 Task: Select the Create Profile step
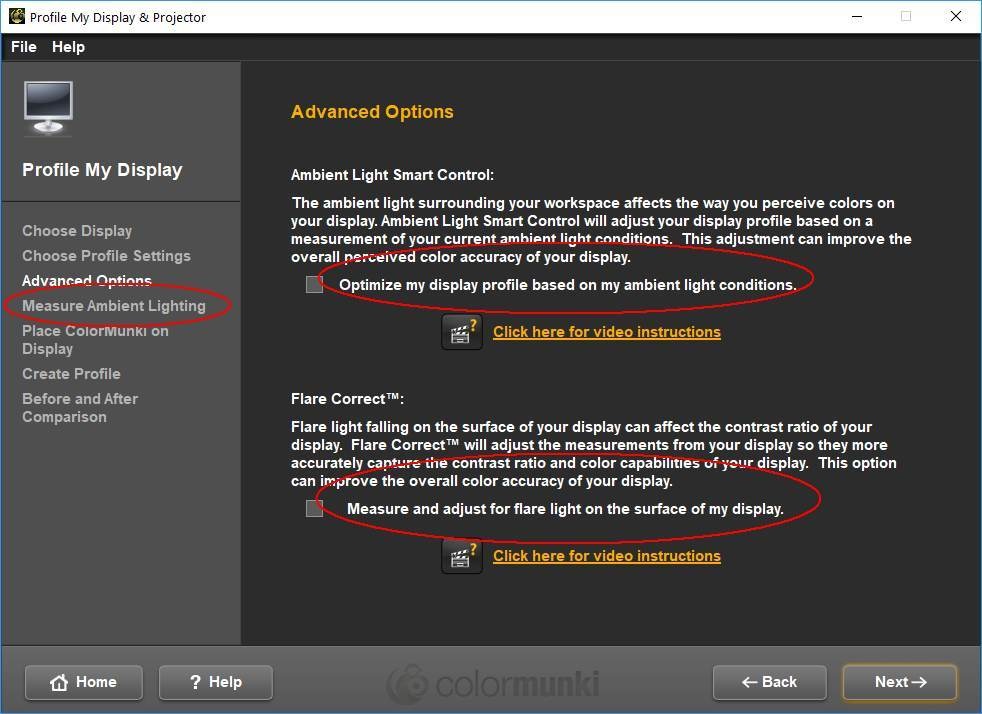71,374
